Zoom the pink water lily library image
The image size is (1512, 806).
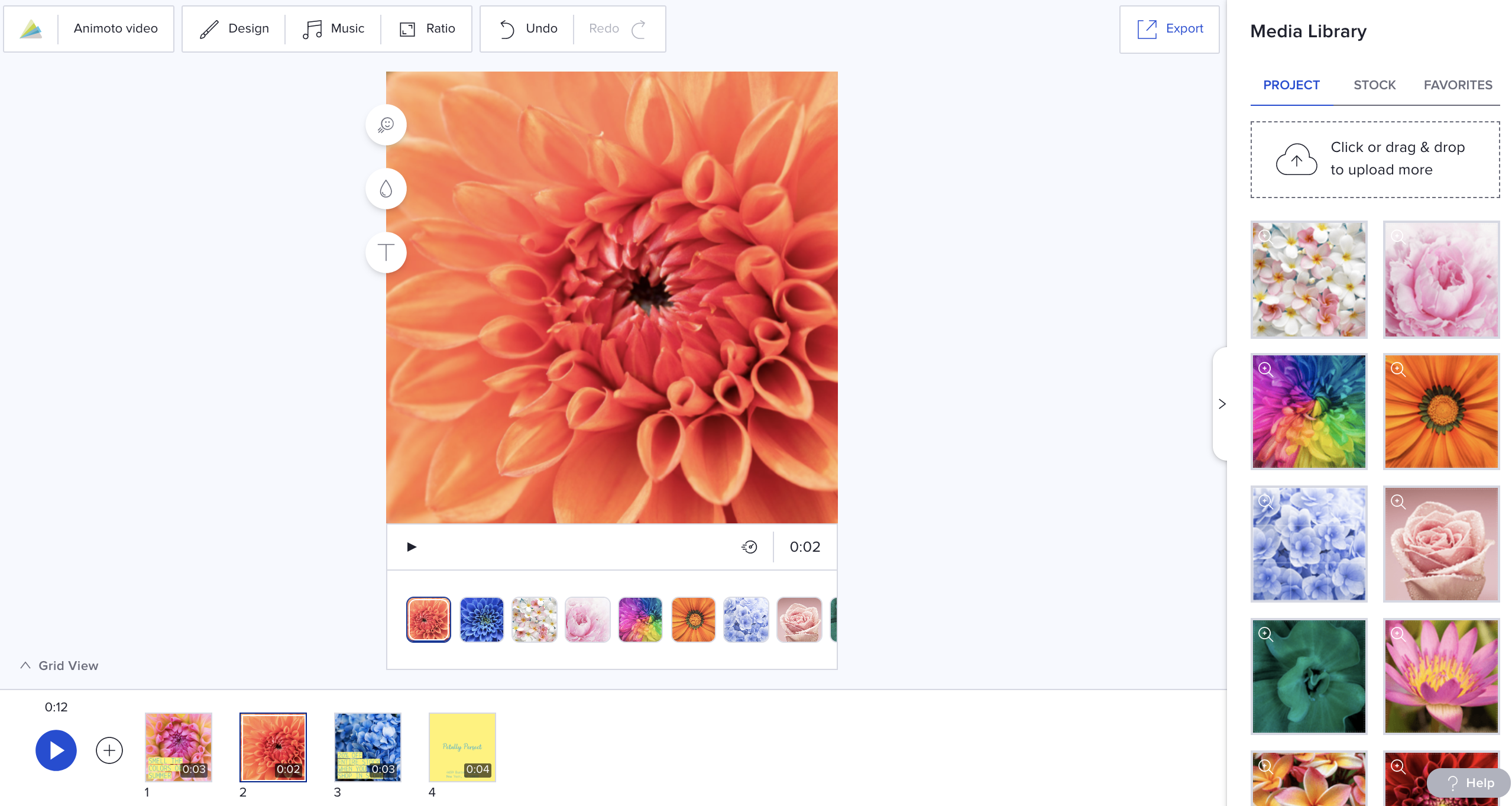click(1398, 635)
